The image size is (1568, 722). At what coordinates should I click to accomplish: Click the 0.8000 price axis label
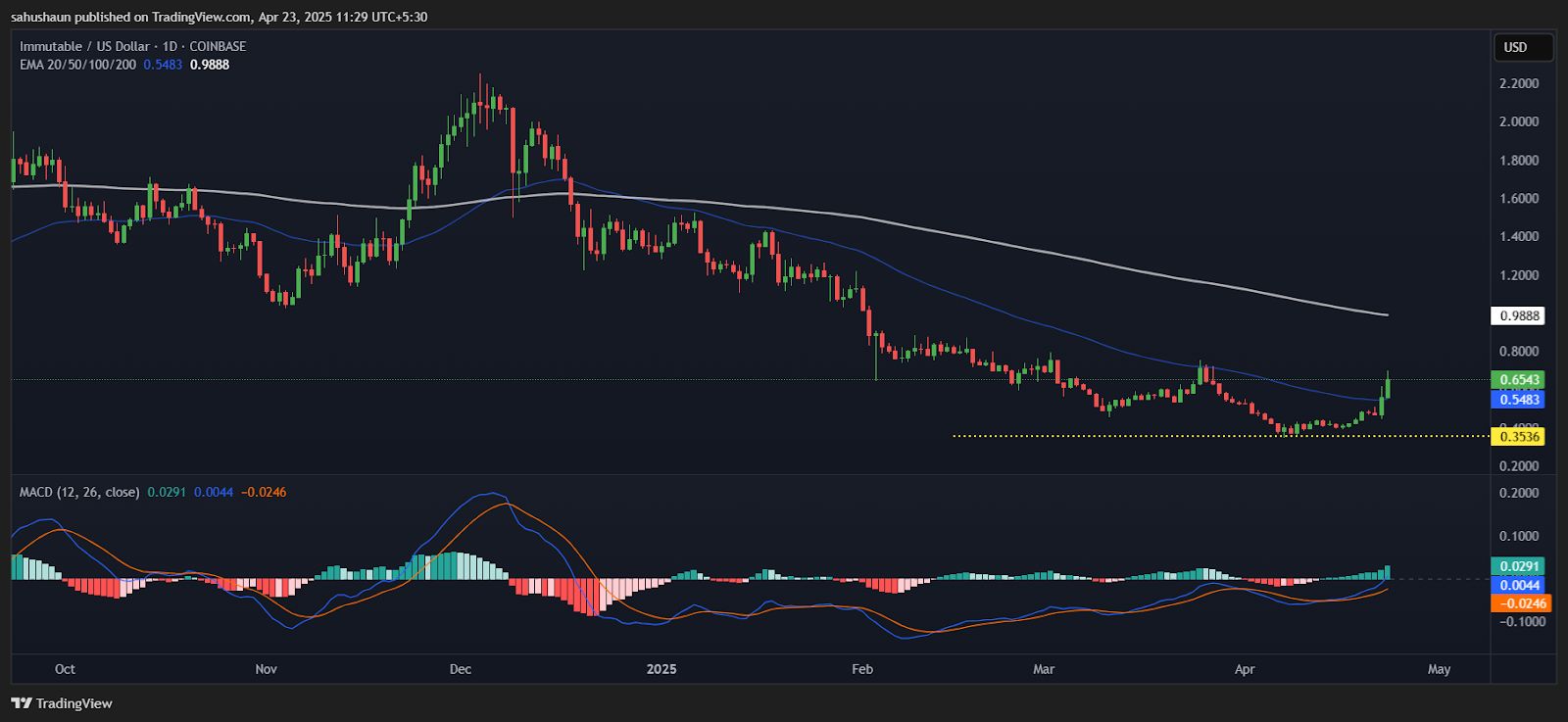coord(1519,351)
